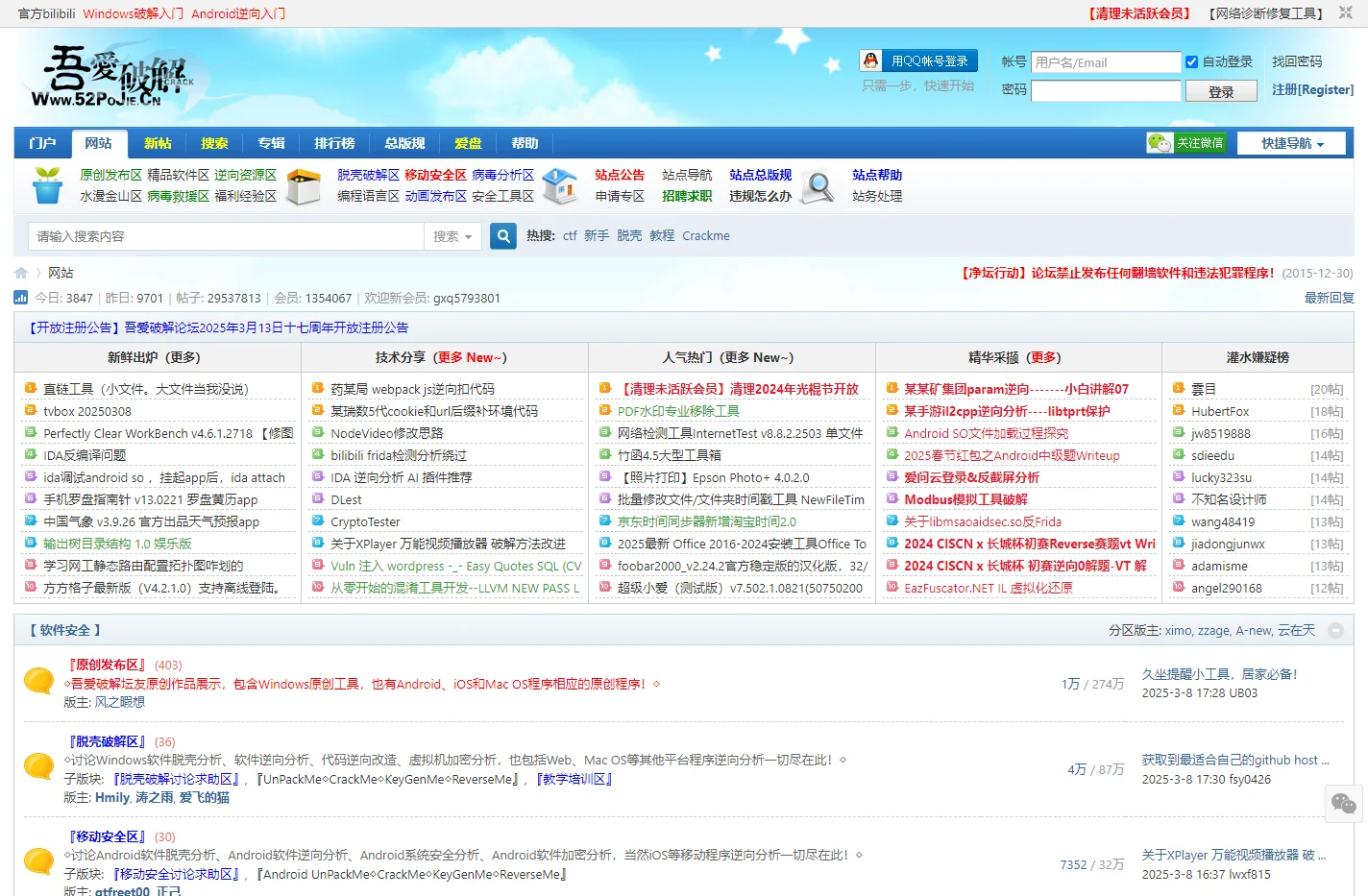Viewport: 1368px width, 896px height.
Task: Focus the 用户名/Email input field
Action: [x=1106, y=62]
